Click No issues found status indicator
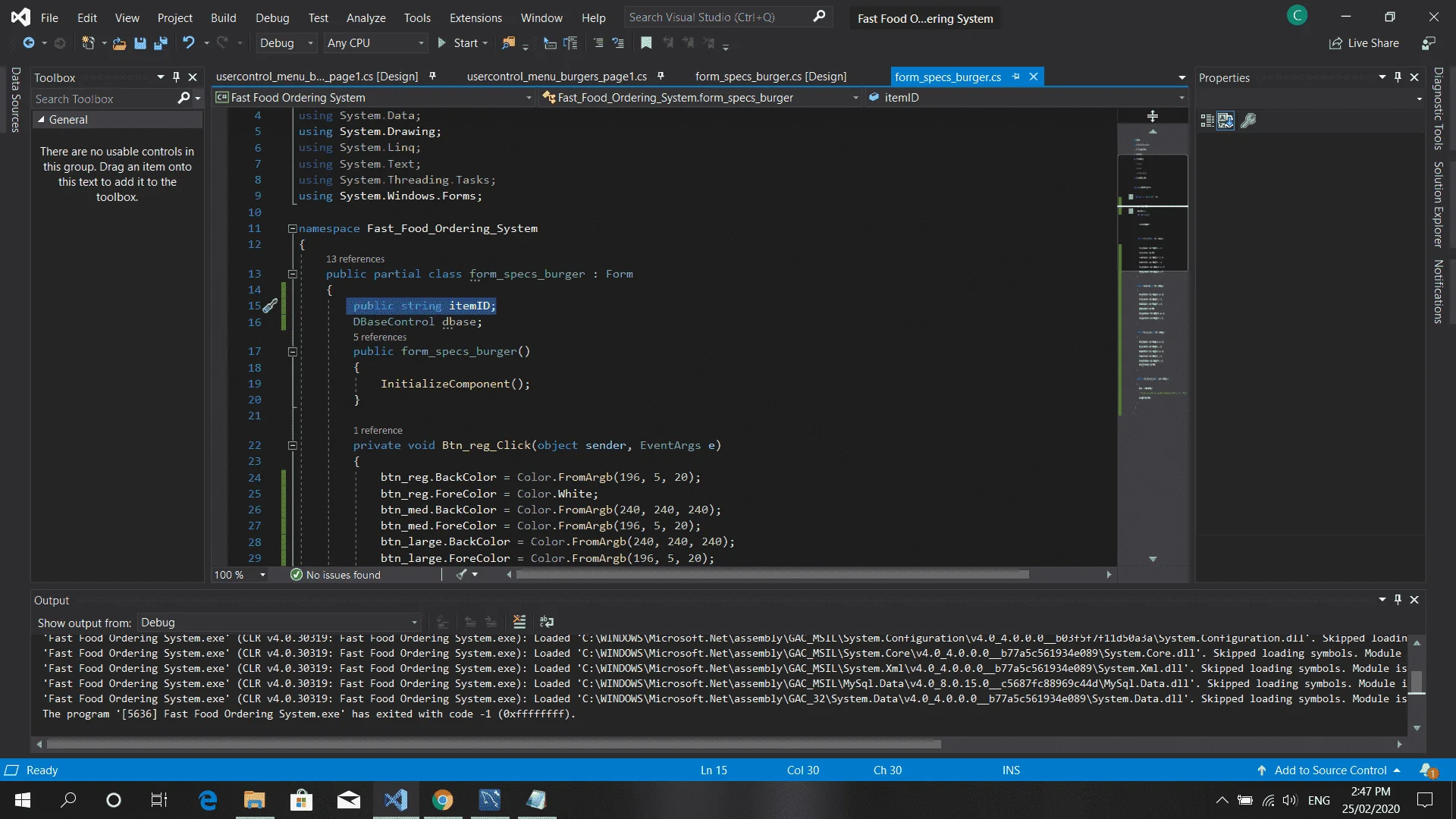1456x819 pixels. tap(336, 575)
